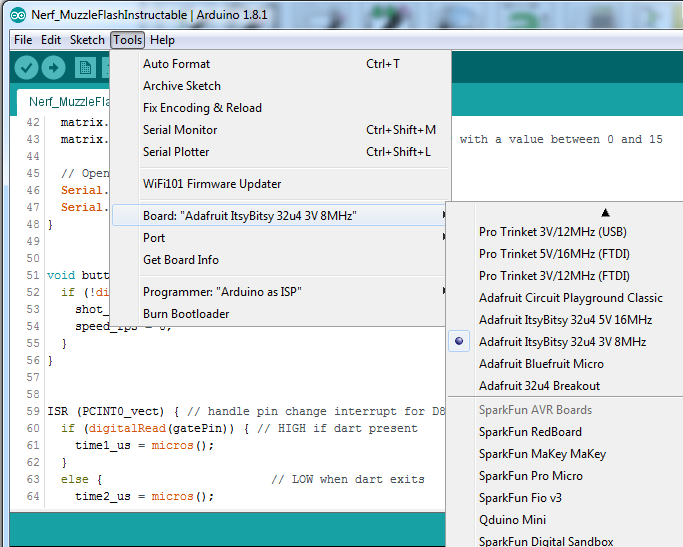Switch to the Nerf_MuzzleFlash sketch tab
The width and height of the screenshot is (683, 547).
click(63, 102)
